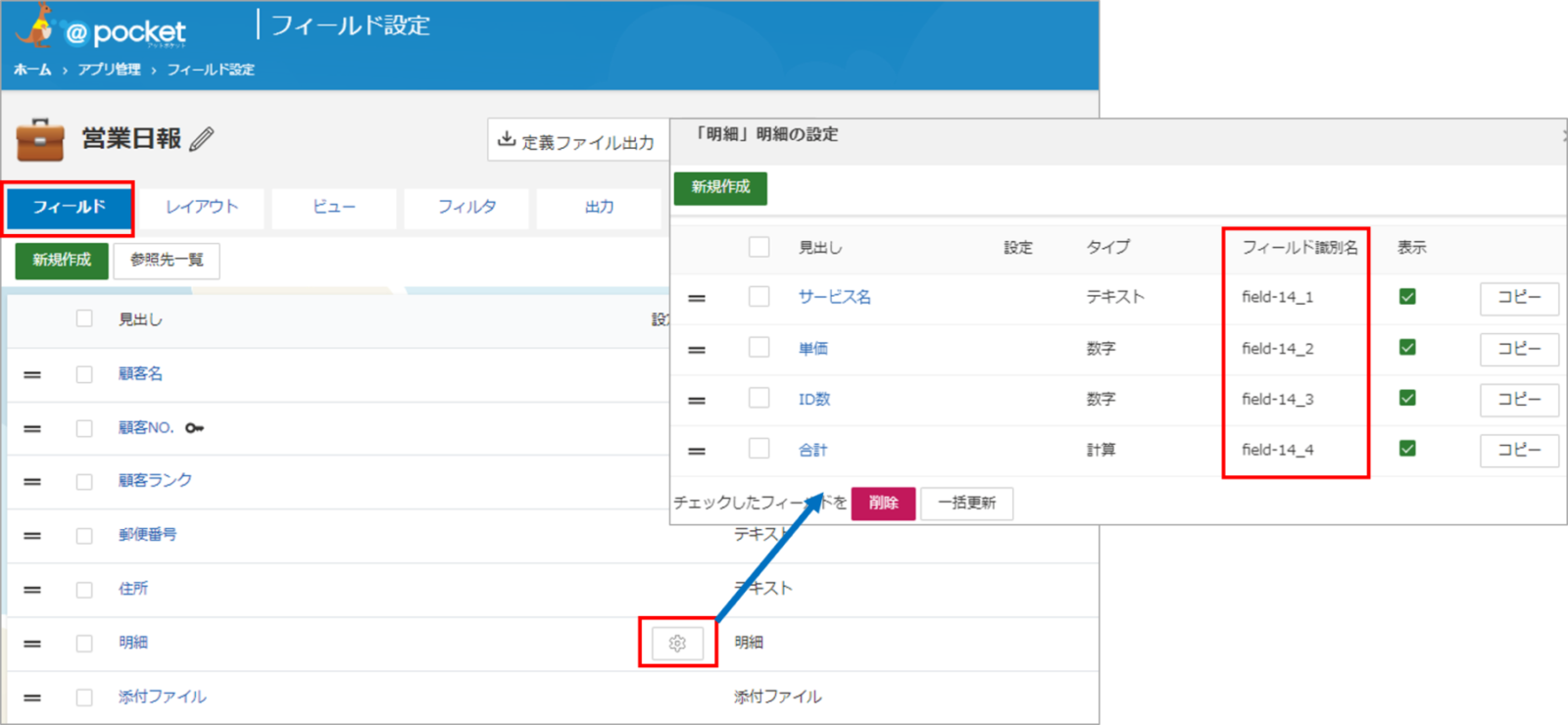Open the サービス名 field link

[834, 297]
